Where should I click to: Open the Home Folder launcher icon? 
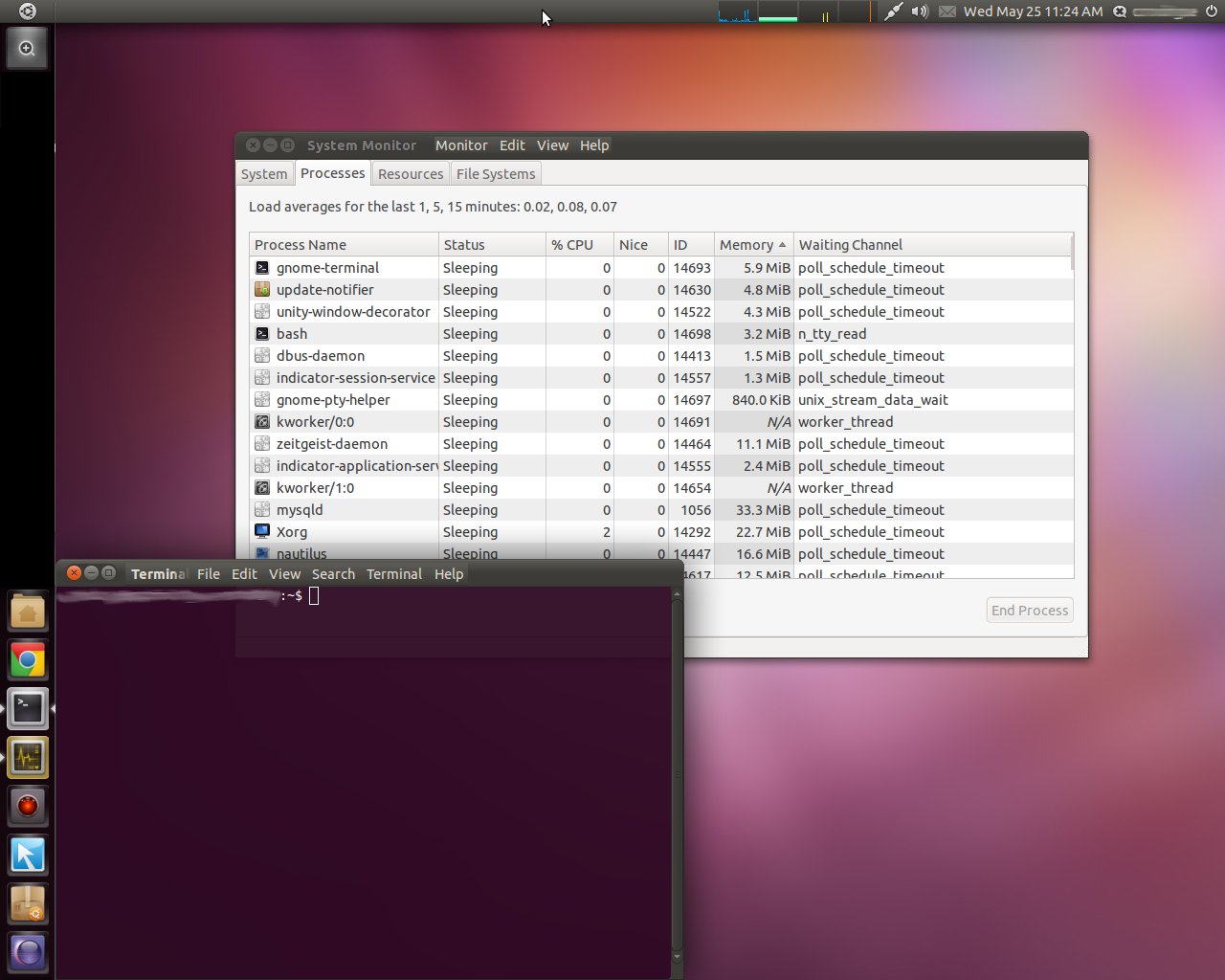click(28, 612)
